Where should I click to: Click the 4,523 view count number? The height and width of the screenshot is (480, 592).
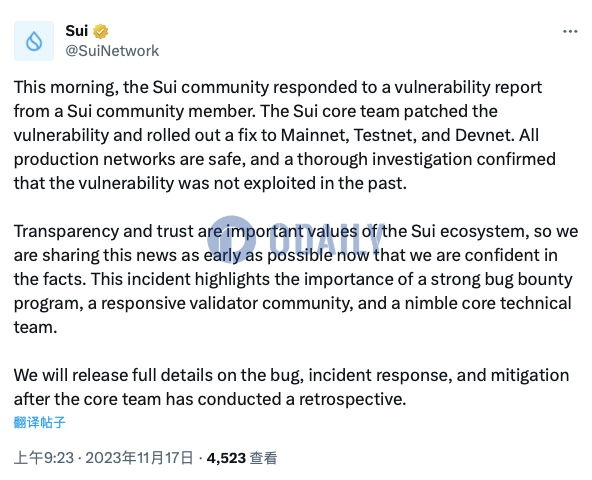[226, 458]
